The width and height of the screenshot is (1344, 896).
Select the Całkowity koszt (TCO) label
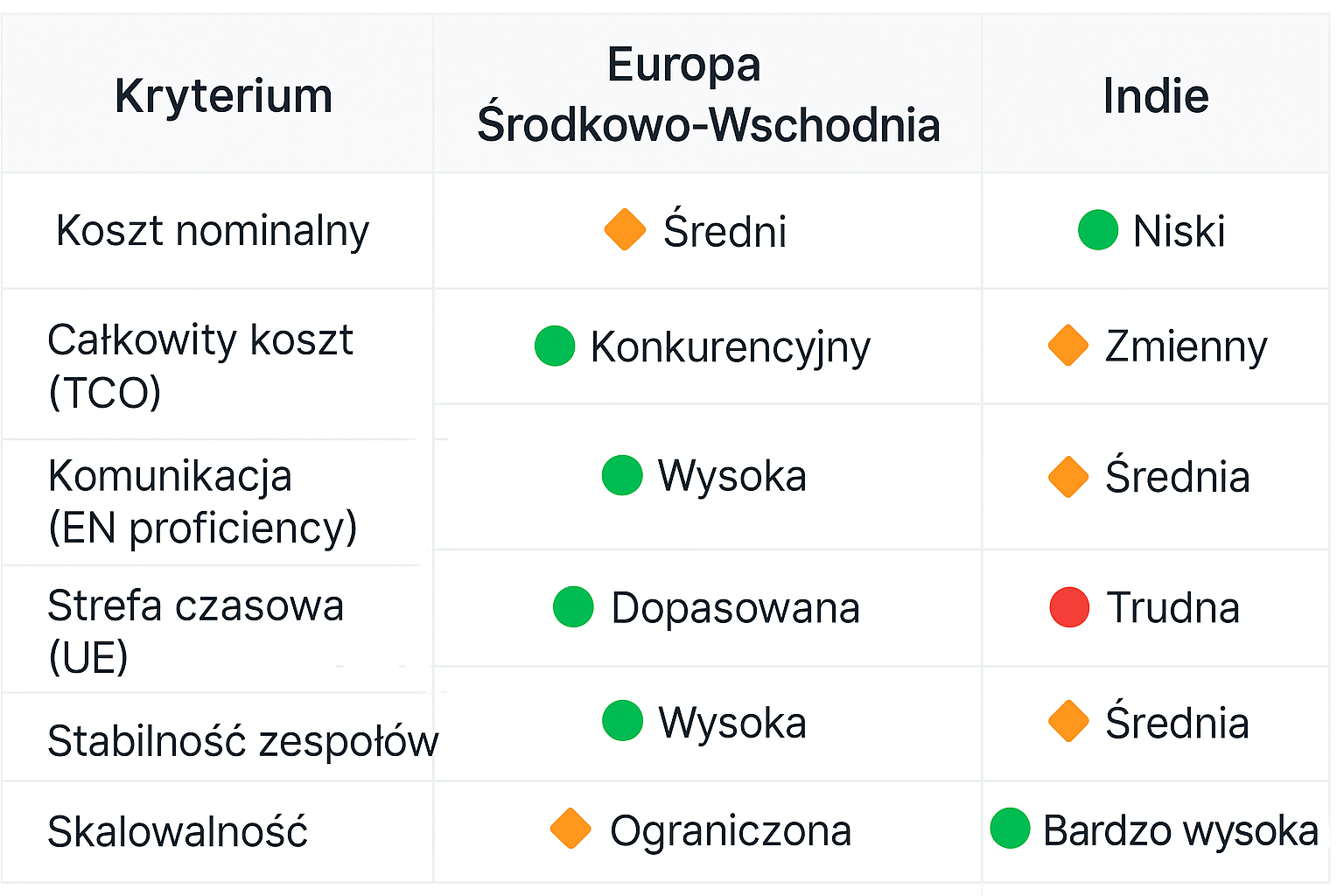pyautogui.click(x=200, y=365)
